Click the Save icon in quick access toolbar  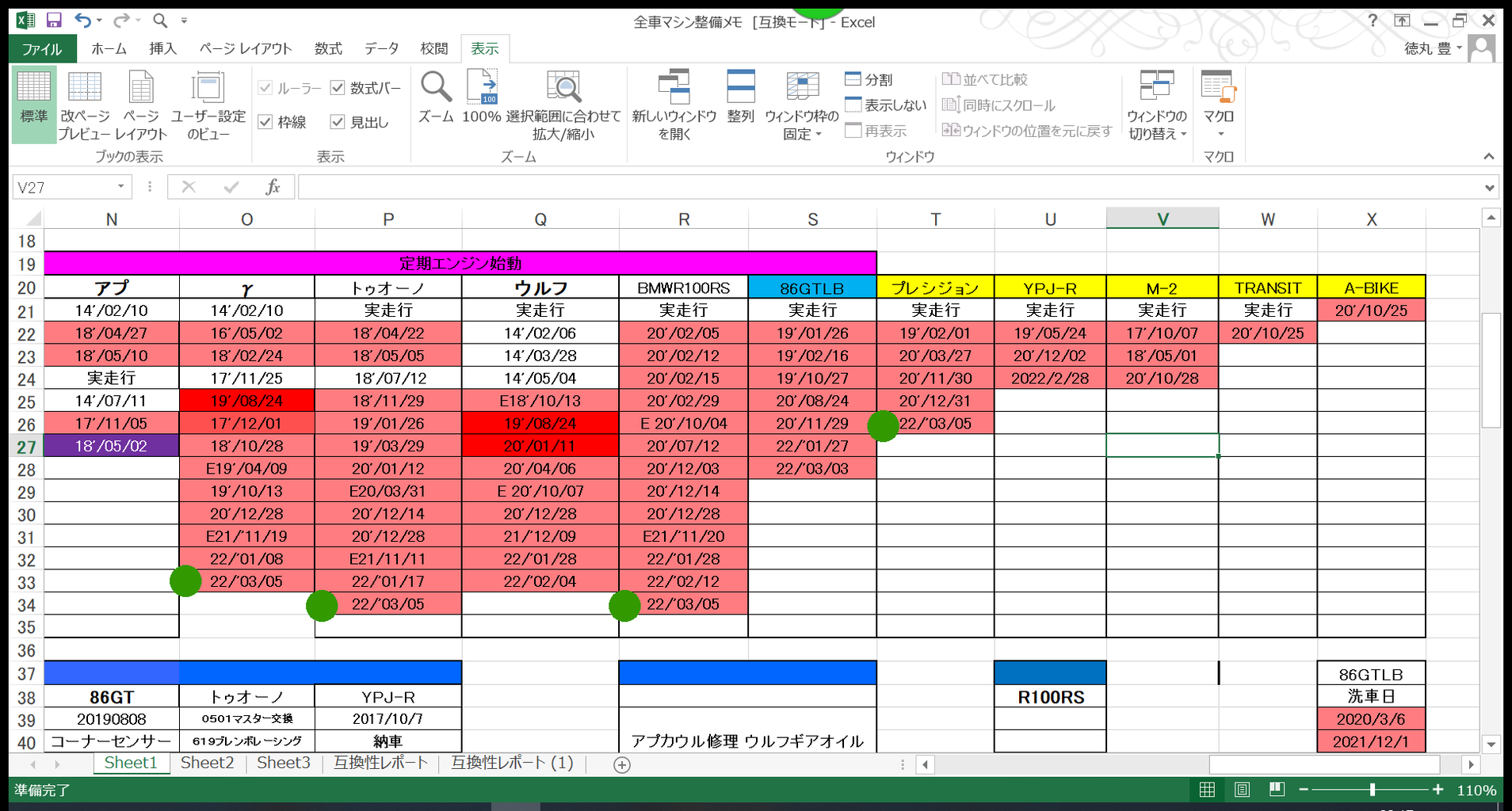click(54, 21)
